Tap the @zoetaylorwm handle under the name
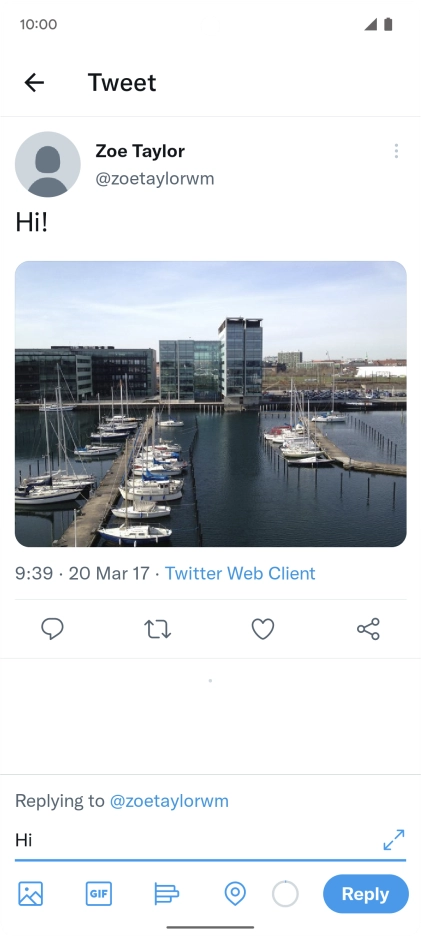The width and height of the screenshot is (421, 936). pyautogui.click(x=155, y=178)
